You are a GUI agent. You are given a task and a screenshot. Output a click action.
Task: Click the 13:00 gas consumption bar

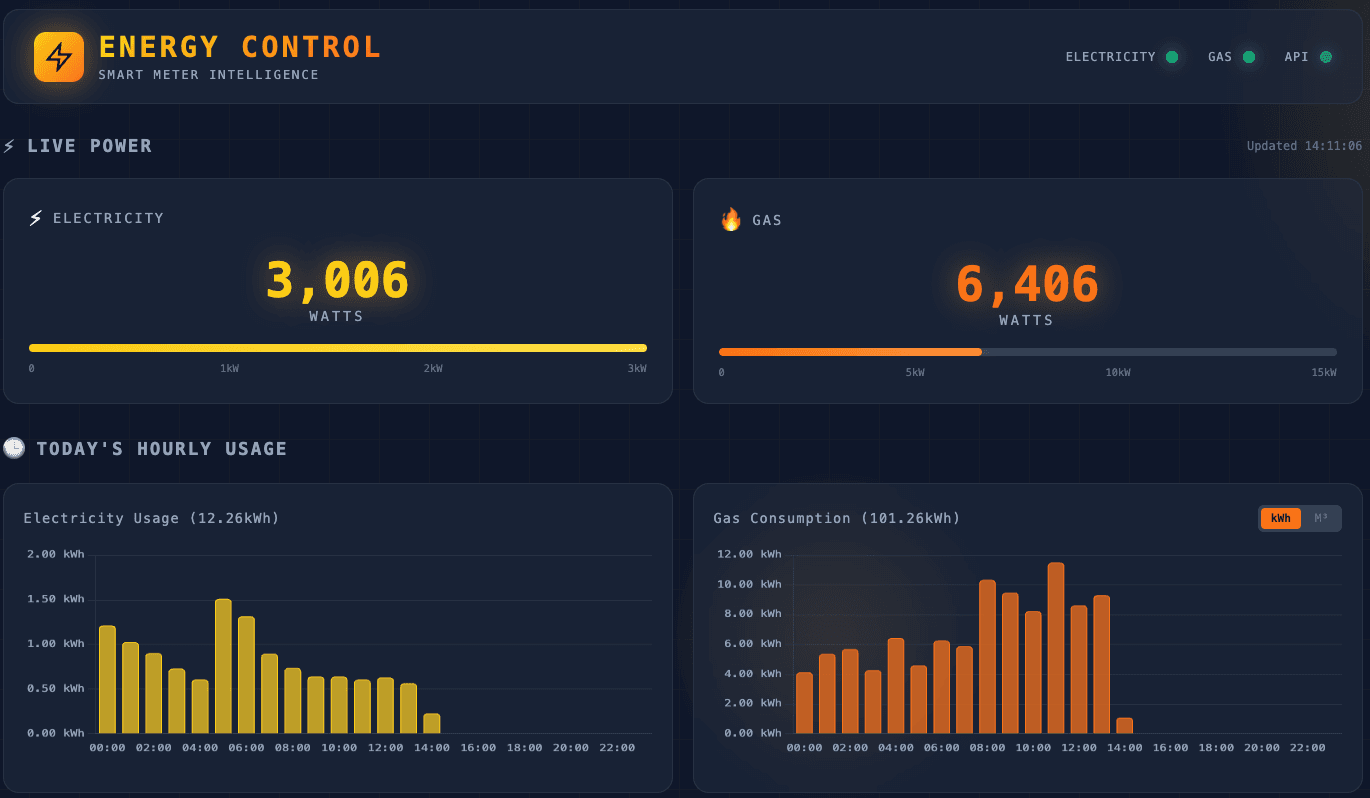[1102, 664]
